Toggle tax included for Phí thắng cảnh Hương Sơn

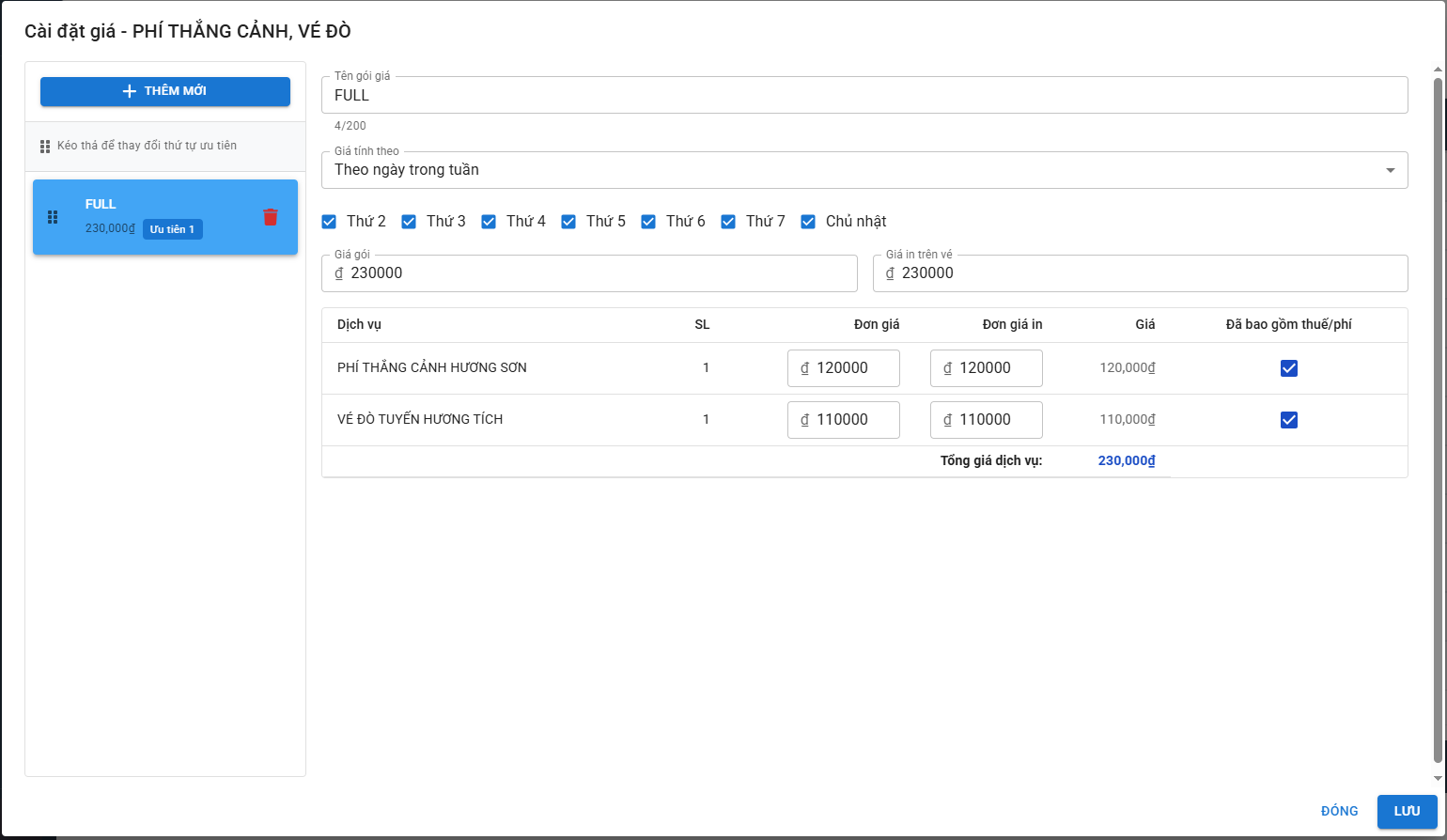(1289, 368)
